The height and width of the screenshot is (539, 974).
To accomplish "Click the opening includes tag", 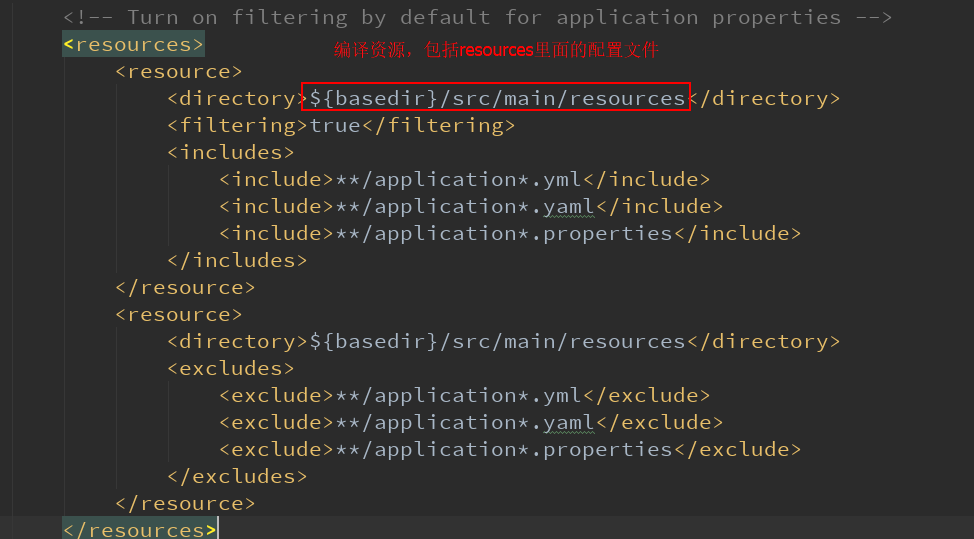I will pos(230,152).
